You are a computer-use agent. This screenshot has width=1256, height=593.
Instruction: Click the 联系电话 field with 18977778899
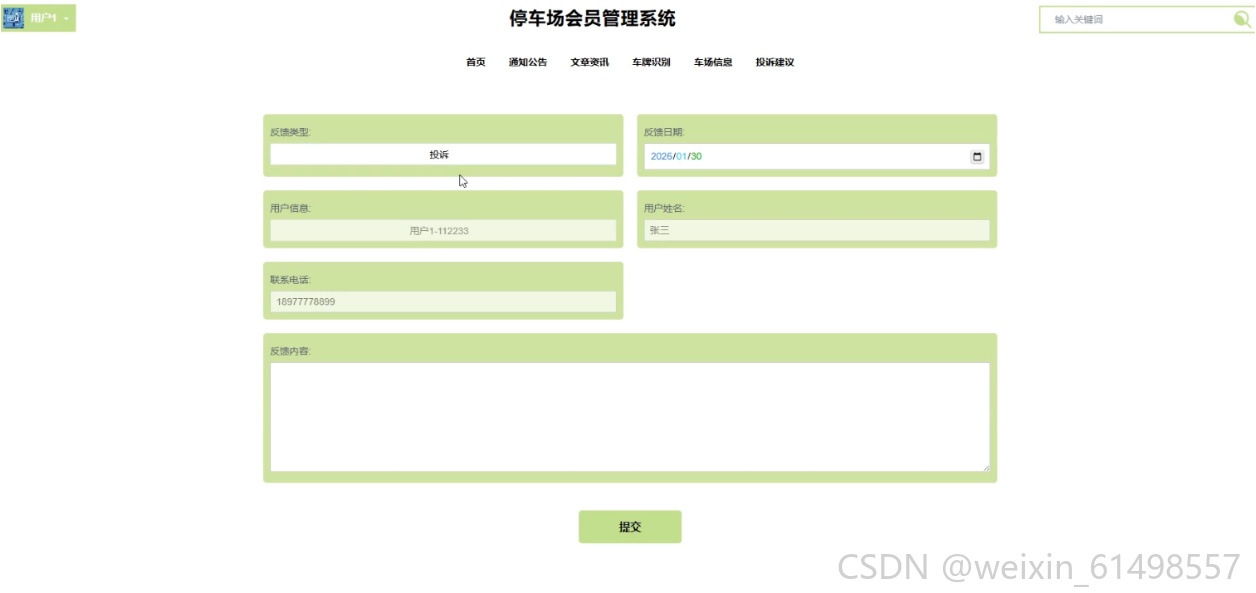pos(443,301)
